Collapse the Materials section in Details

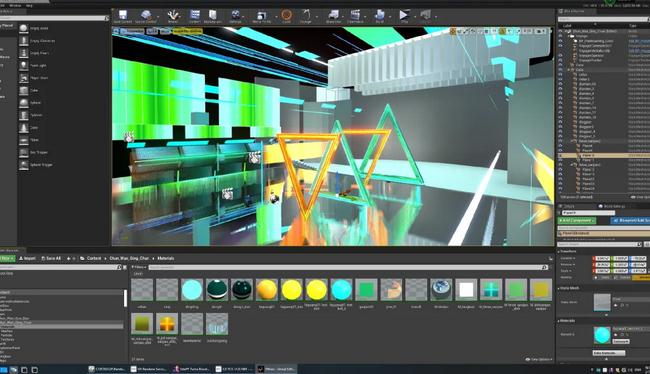pyautogui.click(x=567, y=321)
